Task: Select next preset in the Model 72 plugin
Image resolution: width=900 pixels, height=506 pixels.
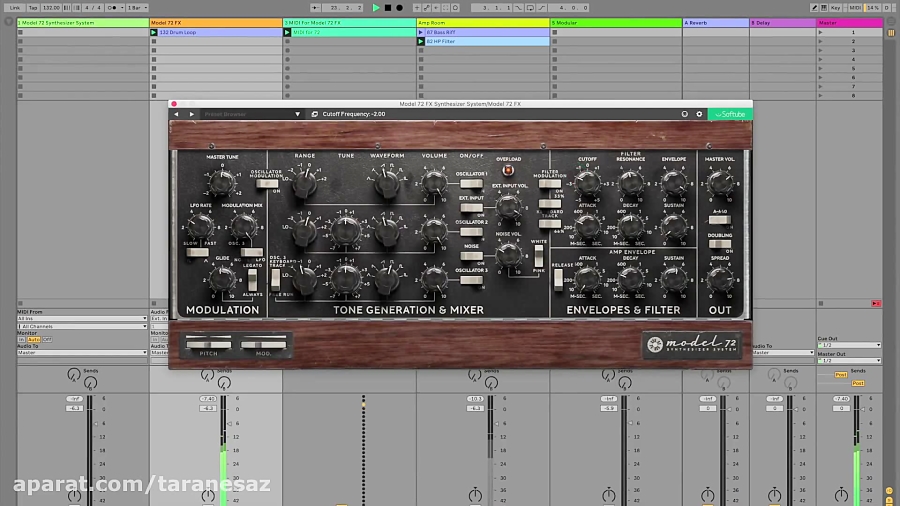Action: [x=192, y=114]
